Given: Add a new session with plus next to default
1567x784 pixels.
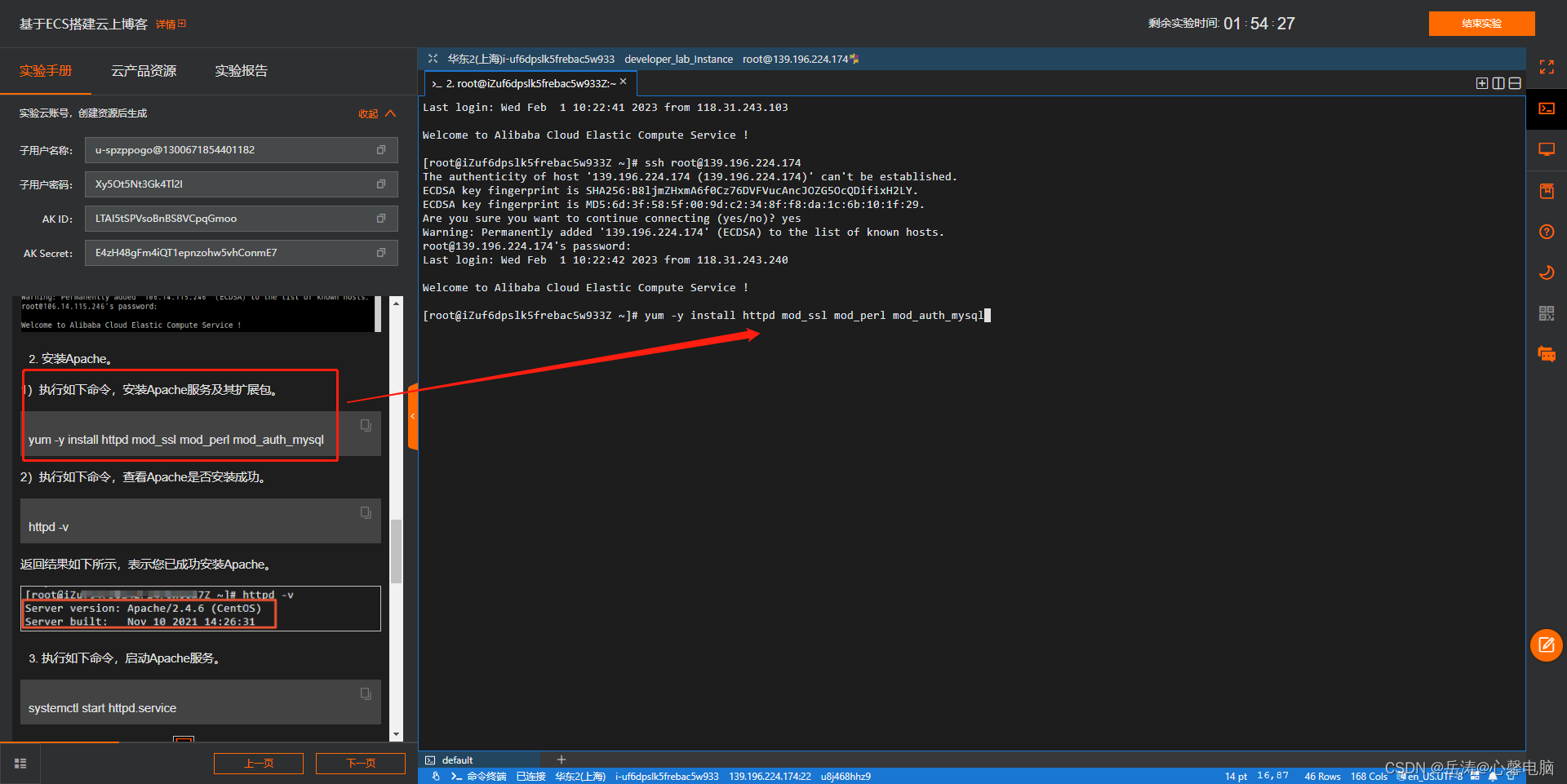Looking at the screenshot, I should click(561, 760).
